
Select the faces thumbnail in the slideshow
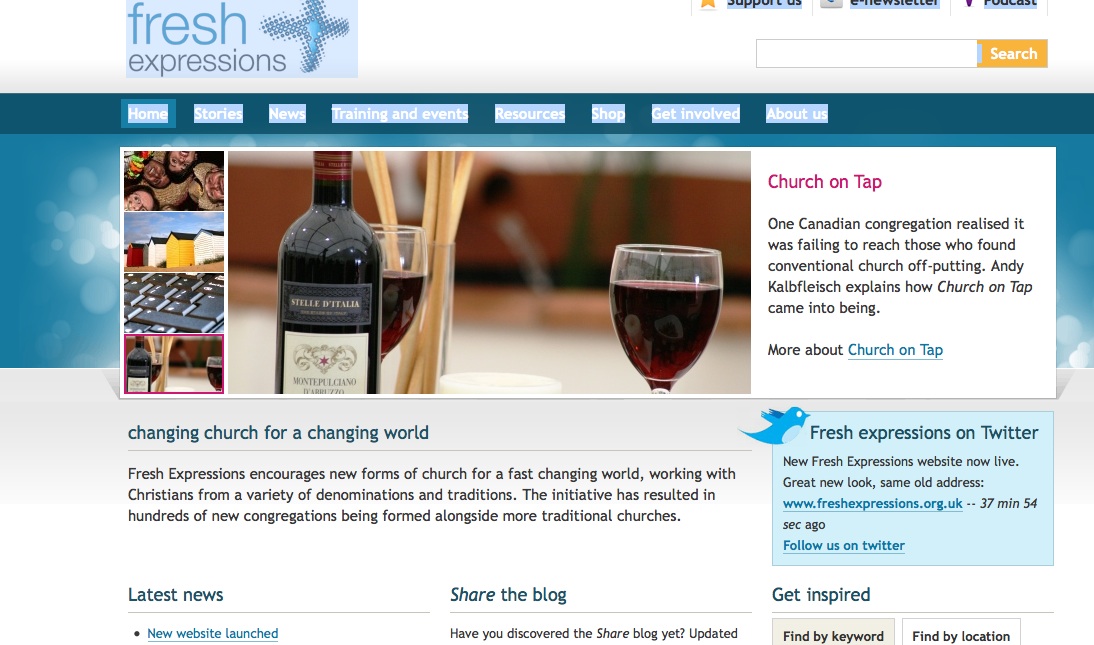pyautogui.click(x=174, y=181)
